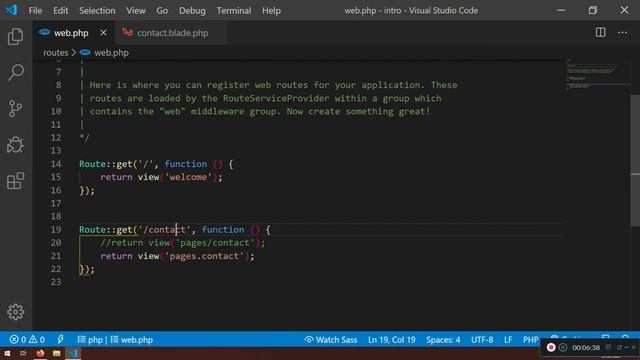Viewport: 640px width, 360px height.
Task: Switch to the contact.blade.php tab
Action: [172, 33]
